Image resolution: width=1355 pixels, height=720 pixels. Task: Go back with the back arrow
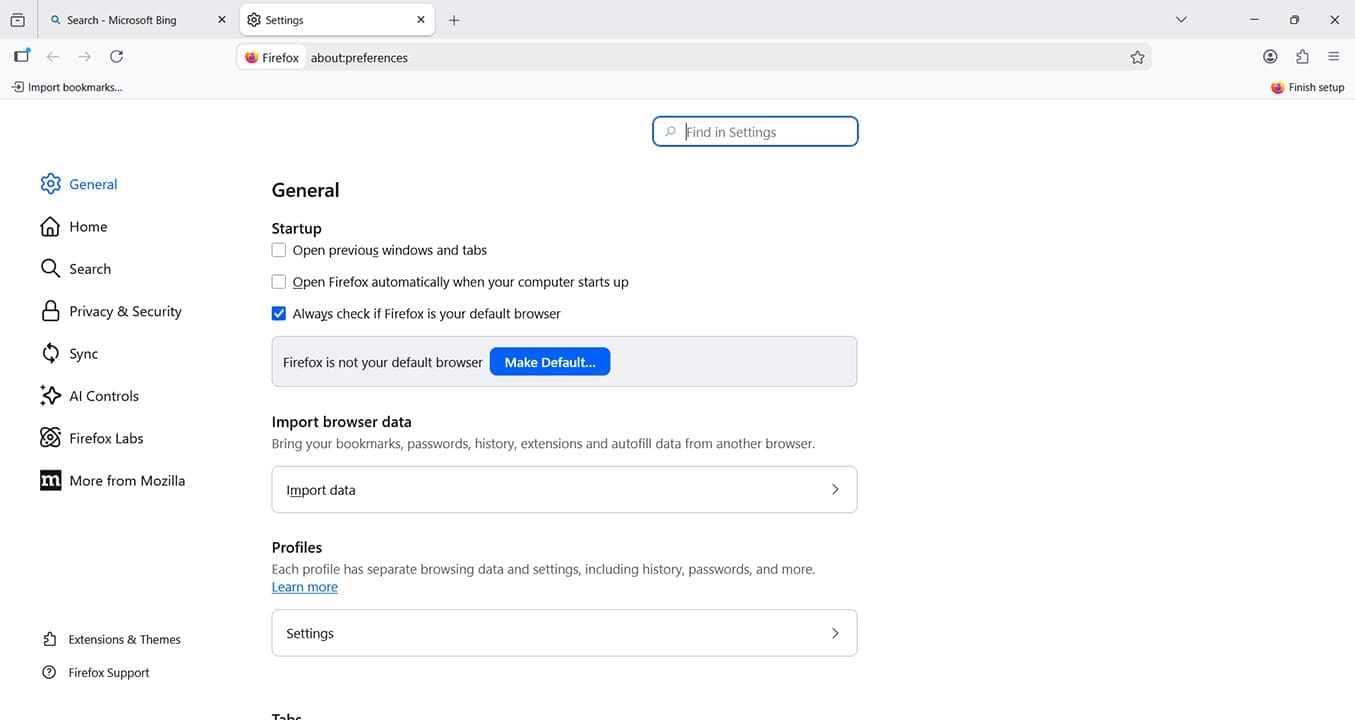point(53,57)
